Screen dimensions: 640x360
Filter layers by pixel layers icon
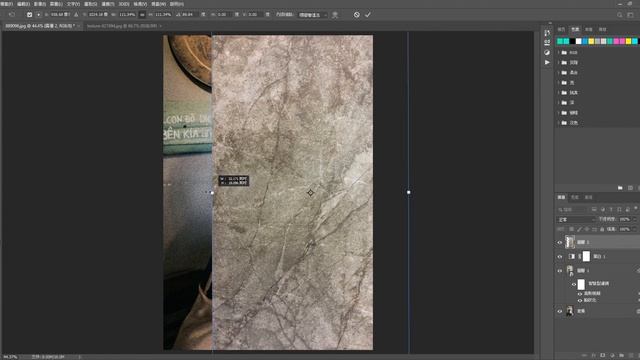[x=594, y=209]
